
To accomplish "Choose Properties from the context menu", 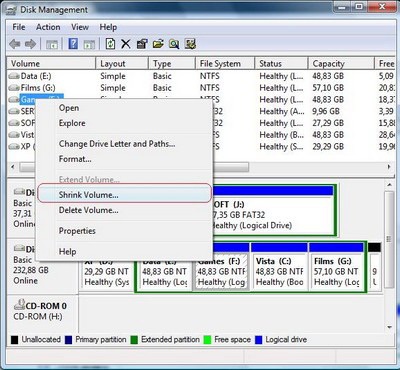I will click(124, 231).
